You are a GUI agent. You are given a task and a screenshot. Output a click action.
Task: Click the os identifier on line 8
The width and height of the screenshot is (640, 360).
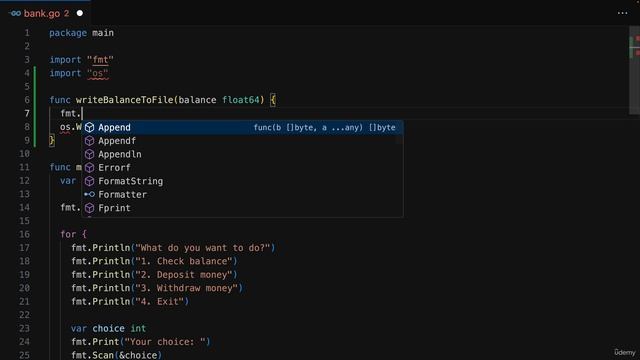point(65,127)
